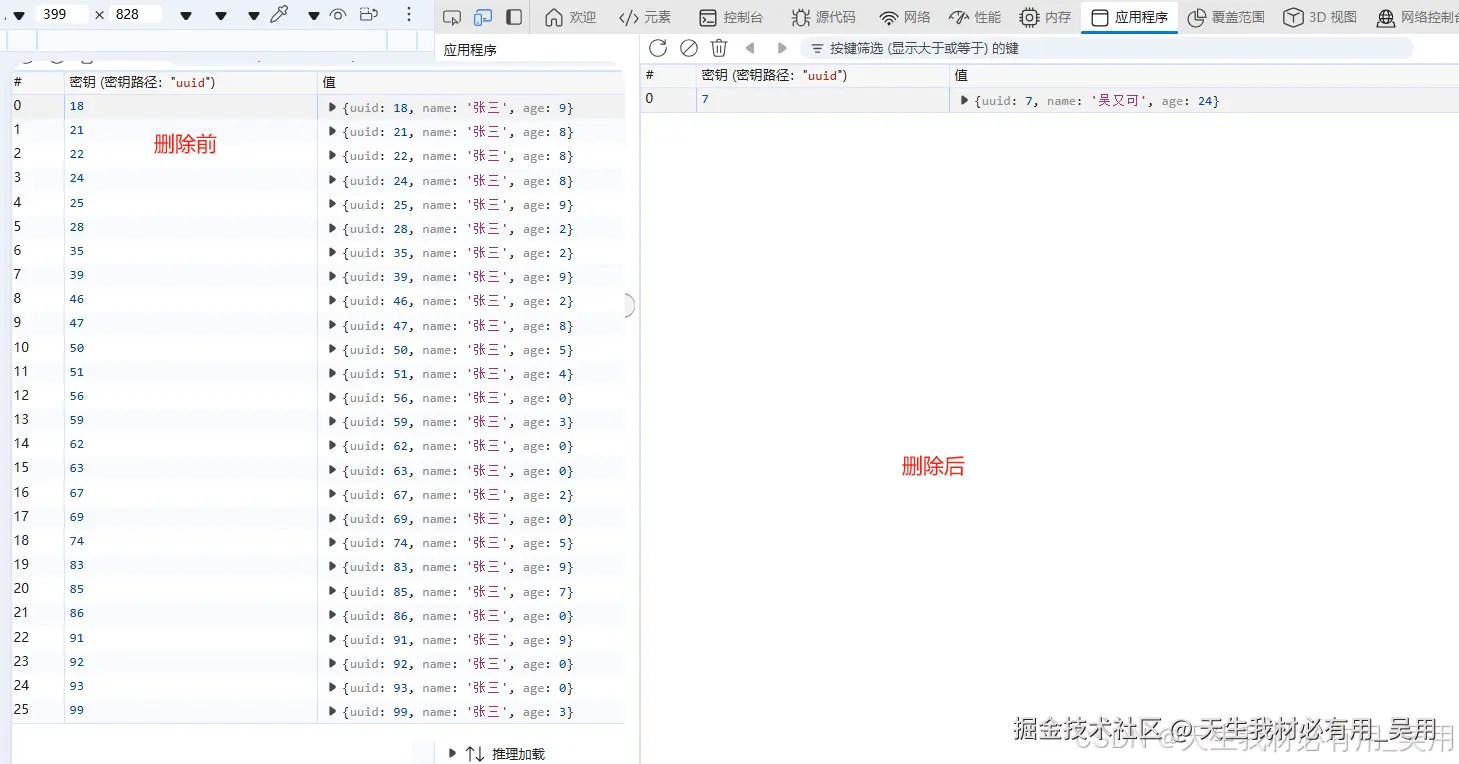Click the pie chart icon of 覆盖范围 tab

click(1196, 17)
